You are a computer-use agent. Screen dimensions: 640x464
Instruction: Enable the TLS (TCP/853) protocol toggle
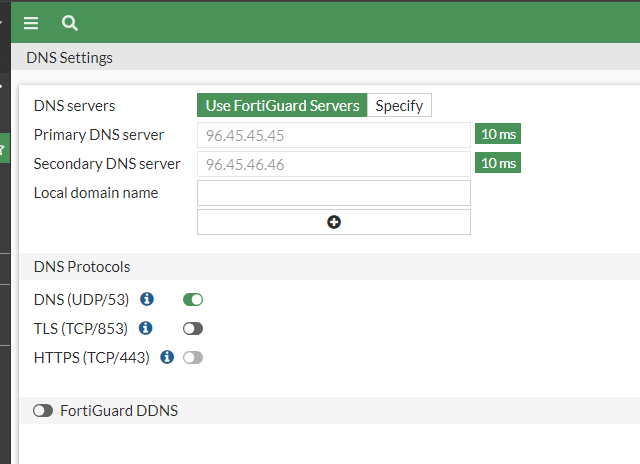pyautogui.click(x=193, y=328)
